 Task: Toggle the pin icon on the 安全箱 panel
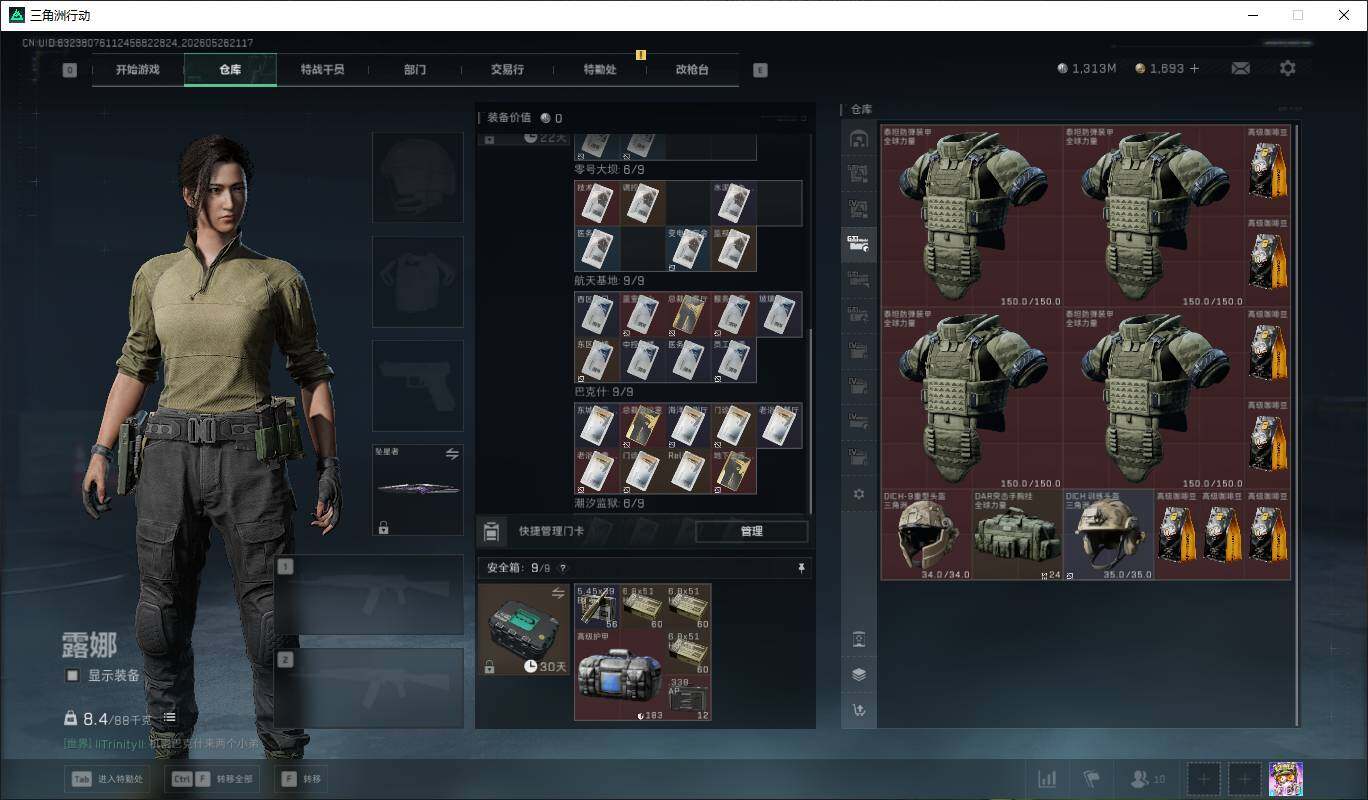pos(801,568)
